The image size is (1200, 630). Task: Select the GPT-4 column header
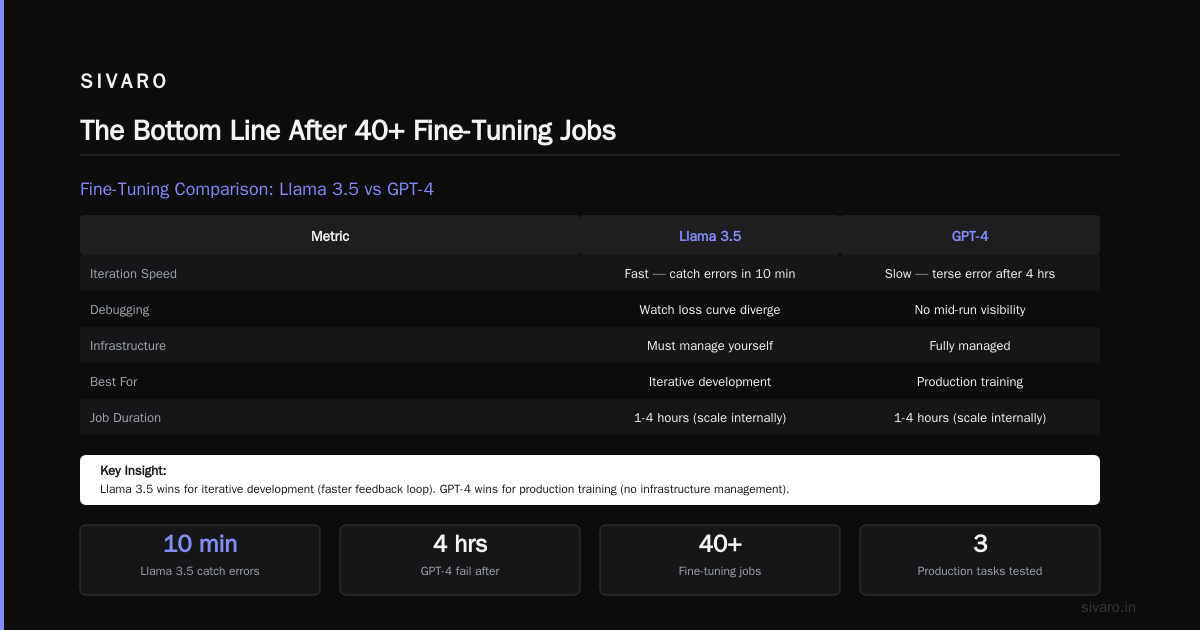tap(970, 237)
